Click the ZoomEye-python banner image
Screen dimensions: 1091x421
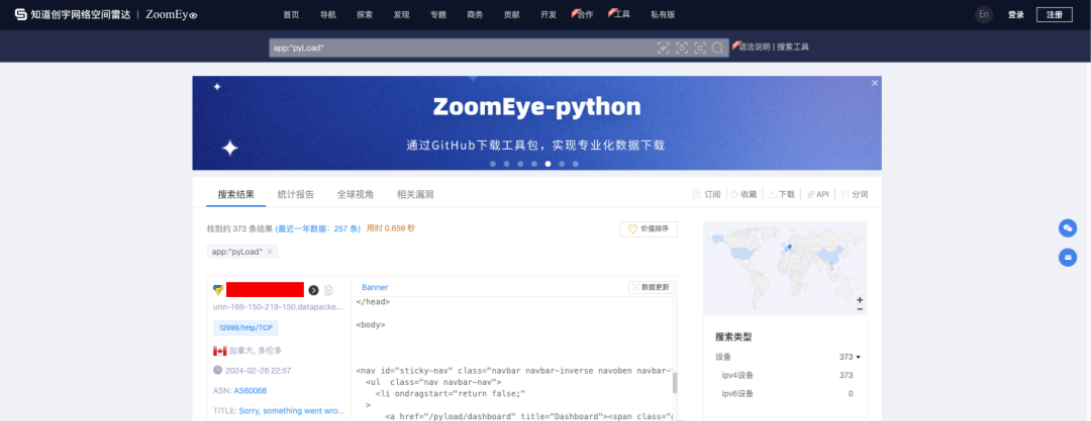[x=536, y=123]
